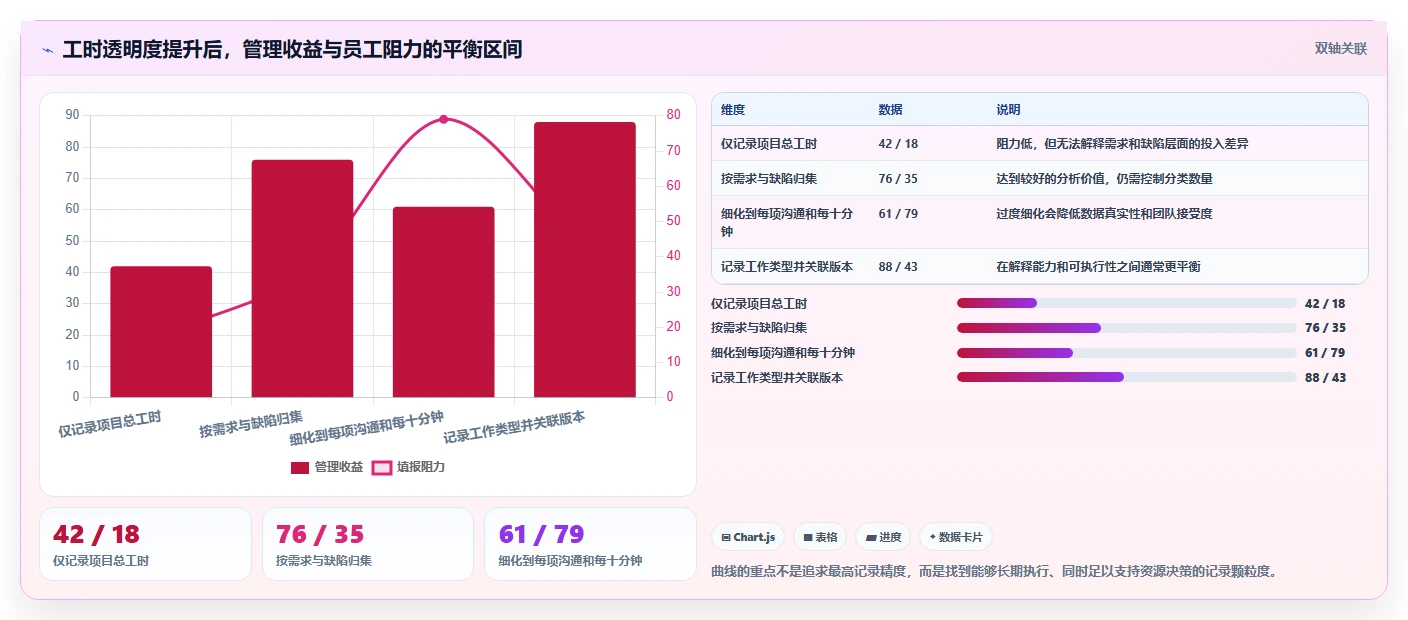1408x620 pixels.
Task: Click the lightning icon beside the title
Action: (47, 50)
